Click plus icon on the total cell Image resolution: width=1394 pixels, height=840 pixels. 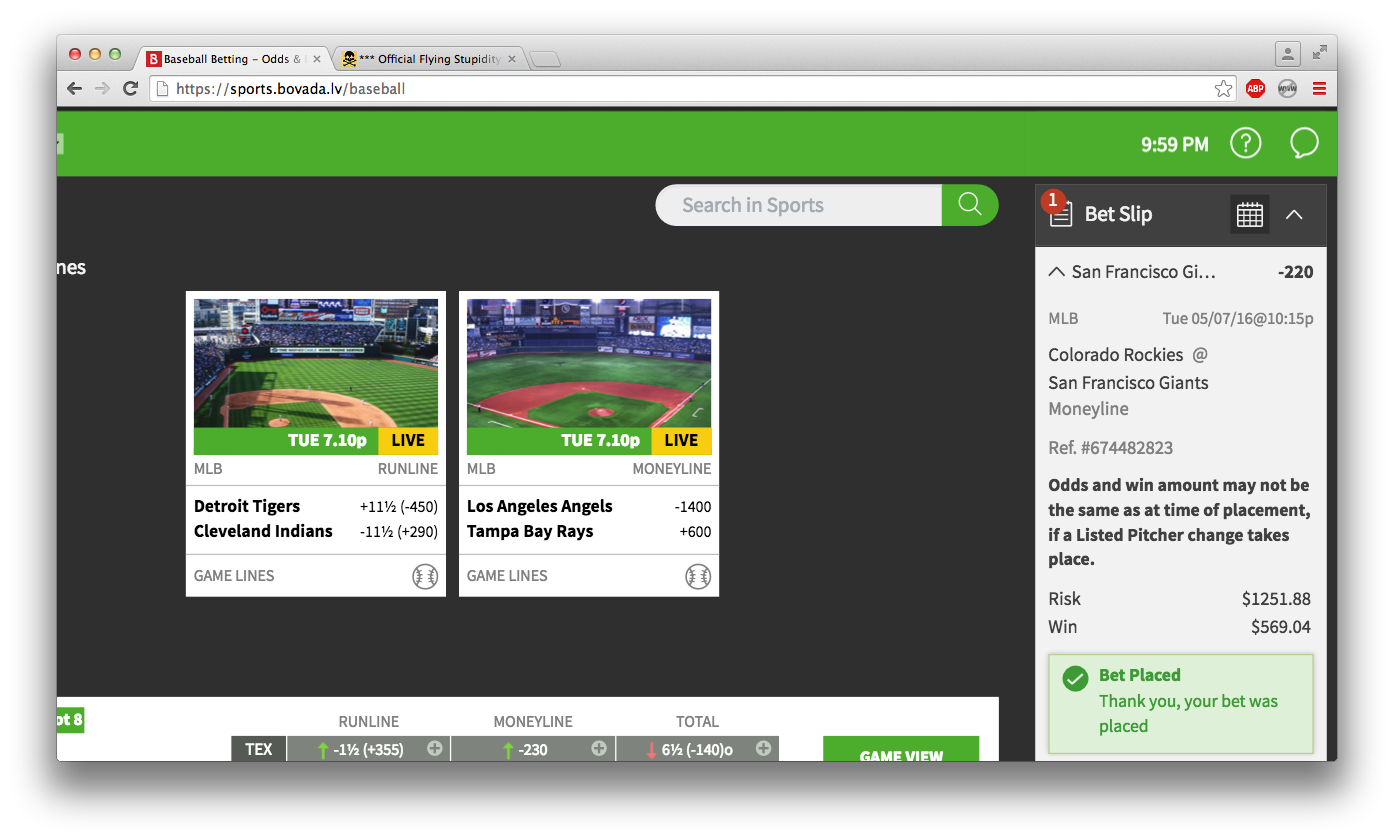point(763,748)
